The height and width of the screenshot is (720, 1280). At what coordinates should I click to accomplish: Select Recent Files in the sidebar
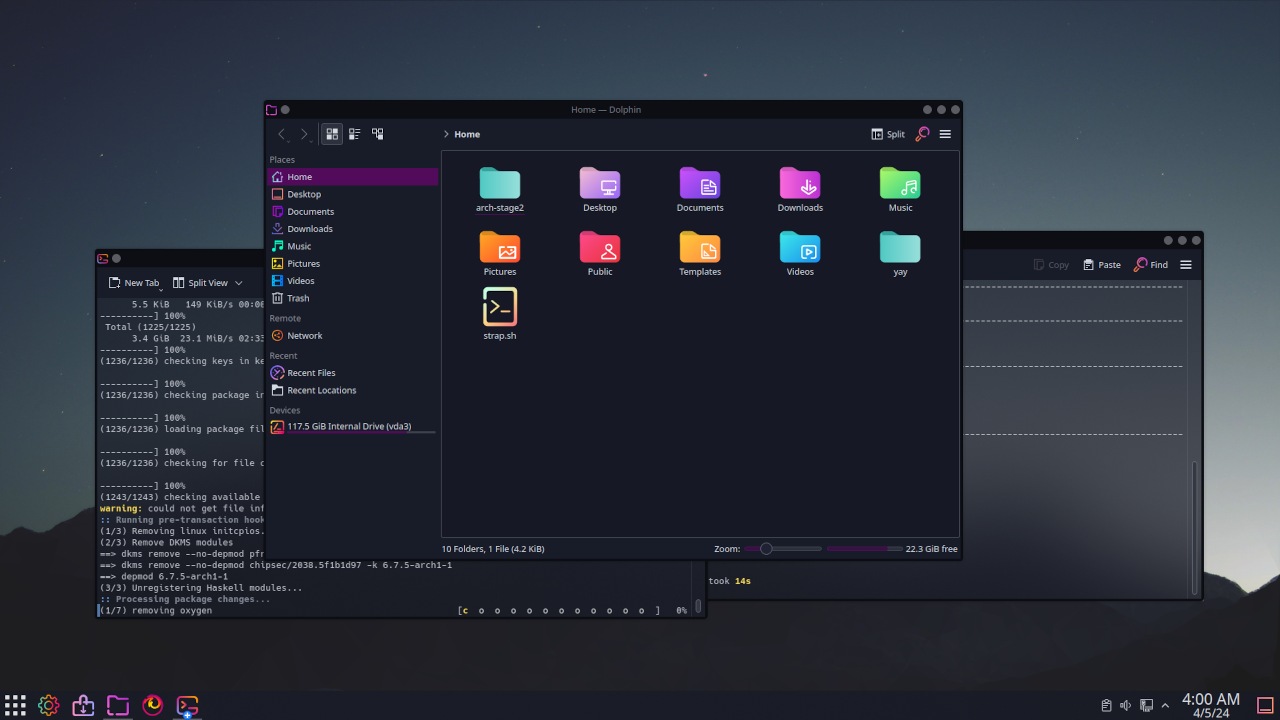coord(310,372)
